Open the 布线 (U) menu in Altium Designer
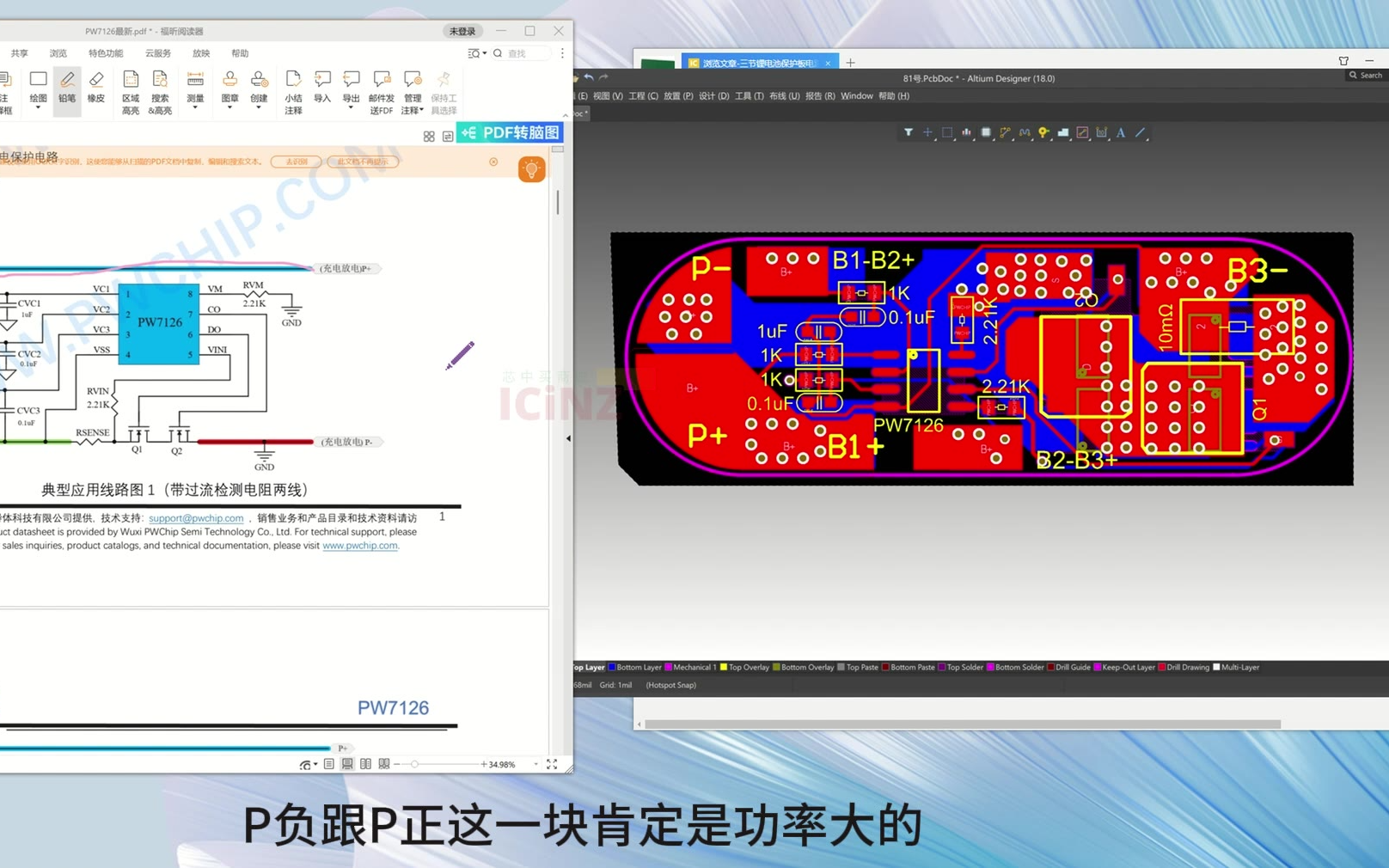The image size is (1389, 868). click(x=784, y=96)
